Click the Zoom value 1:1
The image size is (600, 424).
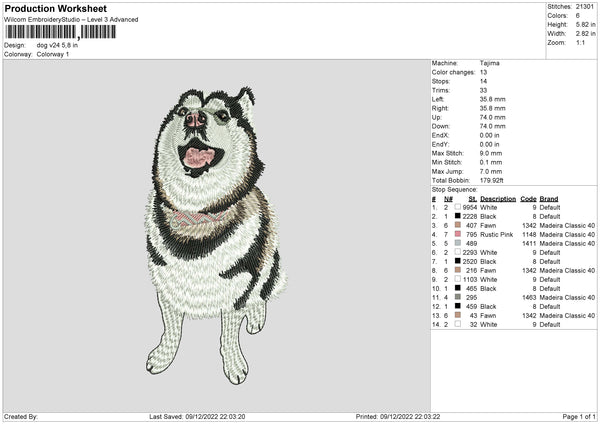coord(580,42)
